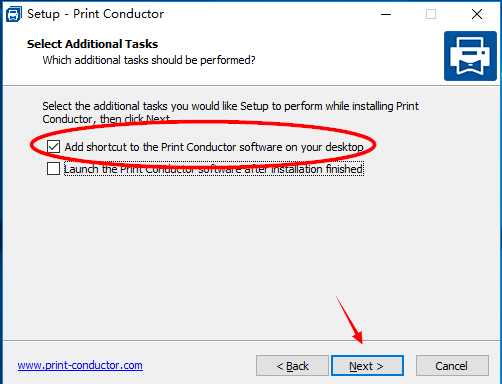
Task: Cancel the Print Conductor setup
Action: 452,366
